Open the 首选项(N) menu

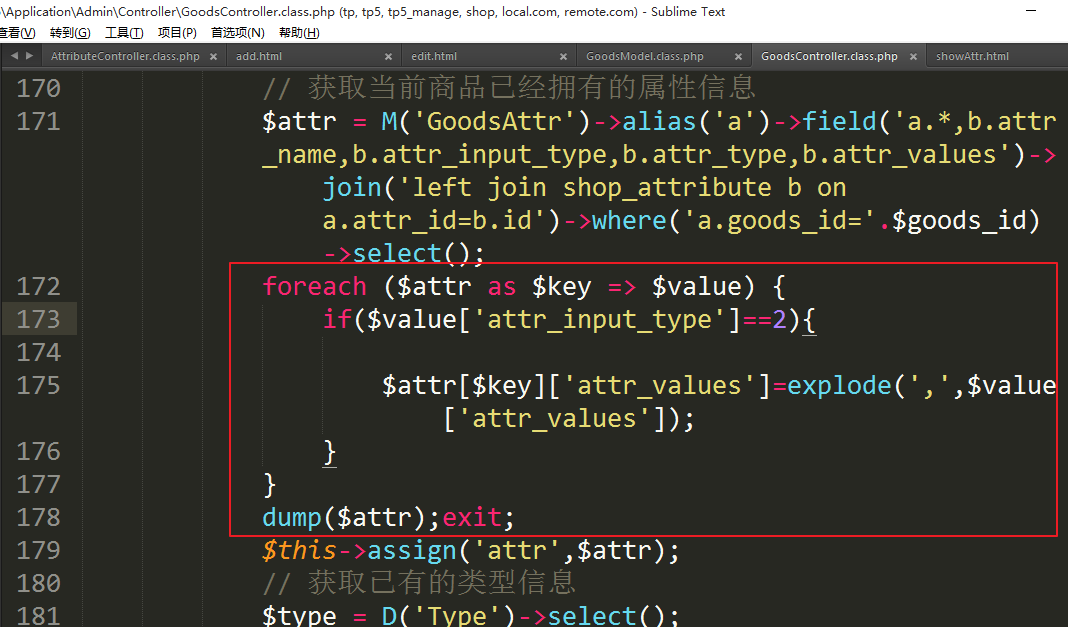(x=237, y=33)
